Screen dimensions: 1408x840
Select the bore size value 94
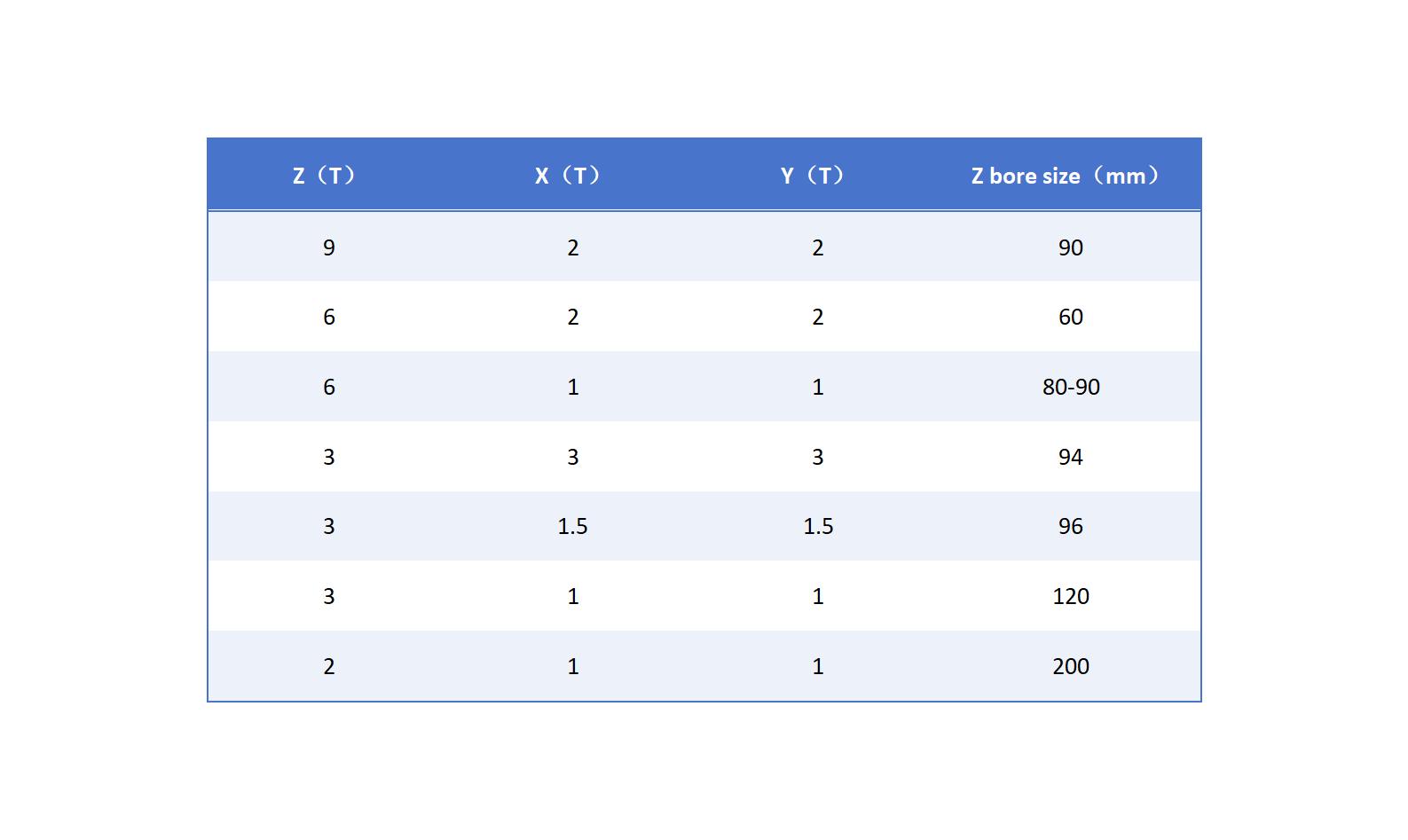pyautogui.click(x=1070, y=457)
